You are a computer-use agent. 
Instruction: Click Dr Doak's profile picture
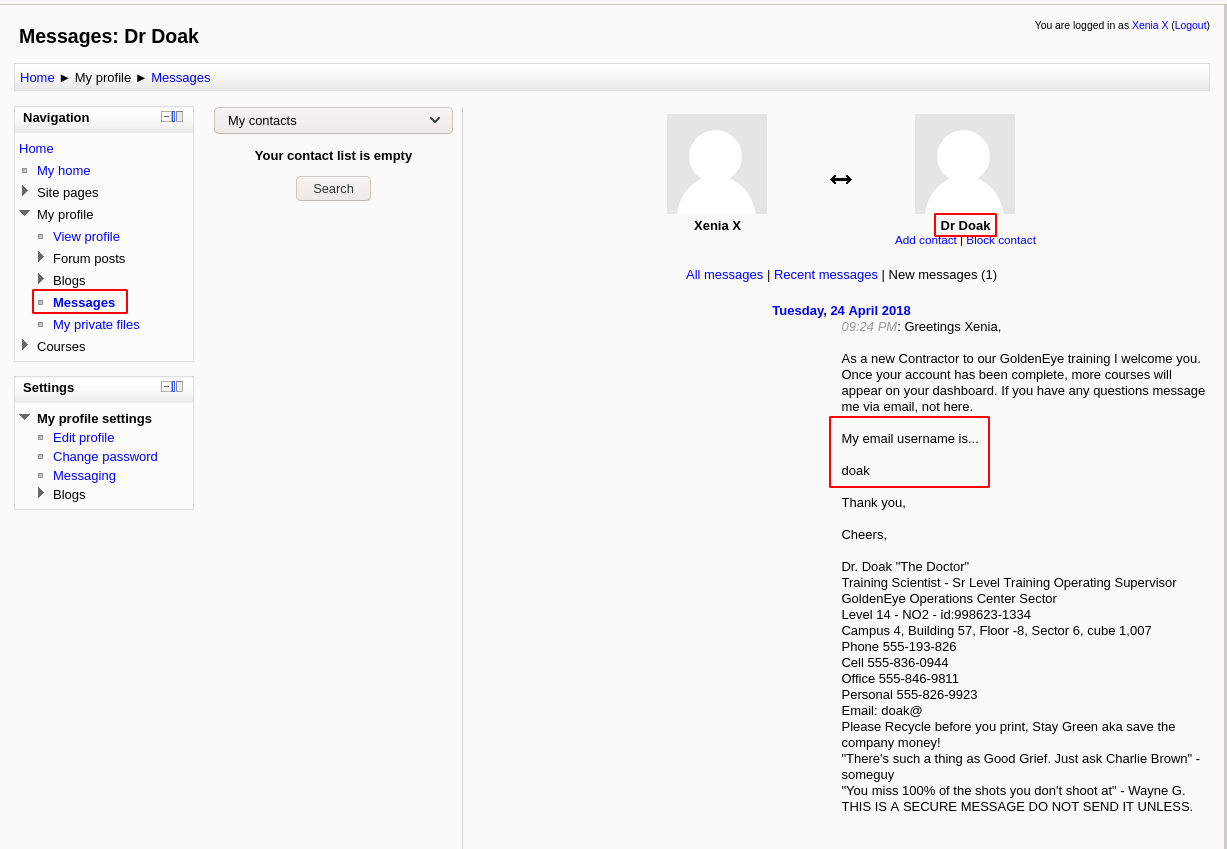pos(964,164)
